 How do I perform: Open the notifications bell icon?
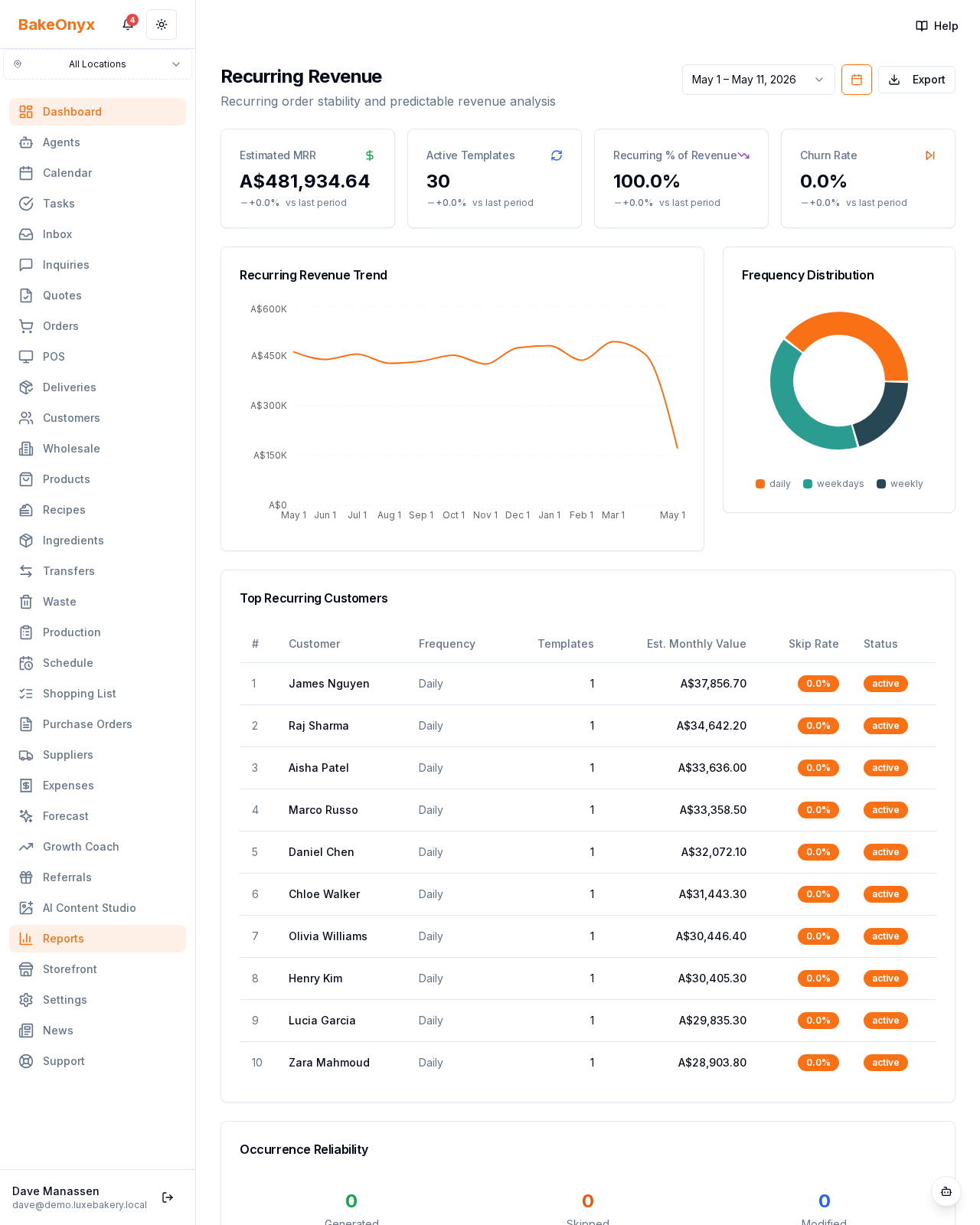[128, 24]
